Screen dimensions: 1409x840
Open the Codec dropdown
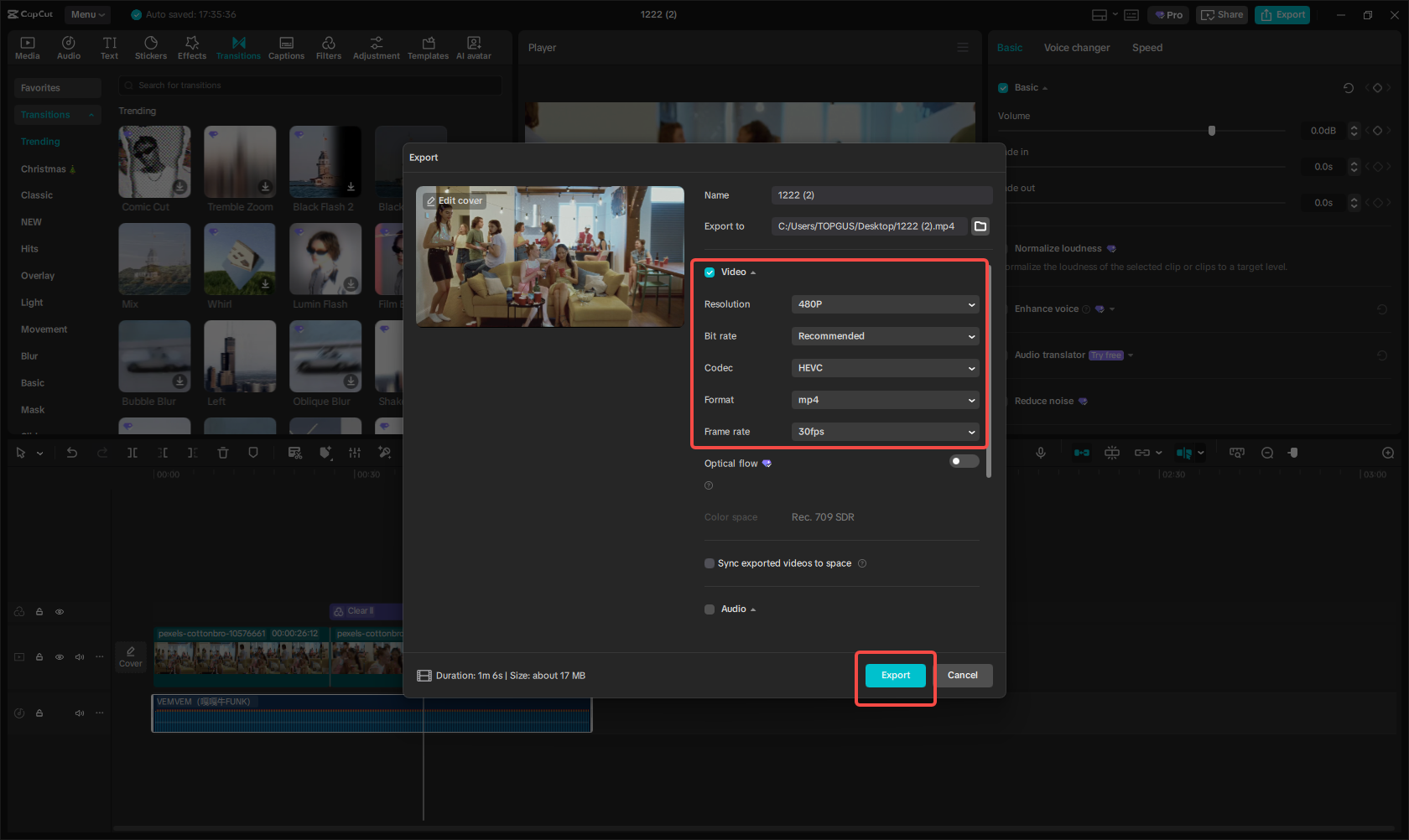(x=885, y=367)
